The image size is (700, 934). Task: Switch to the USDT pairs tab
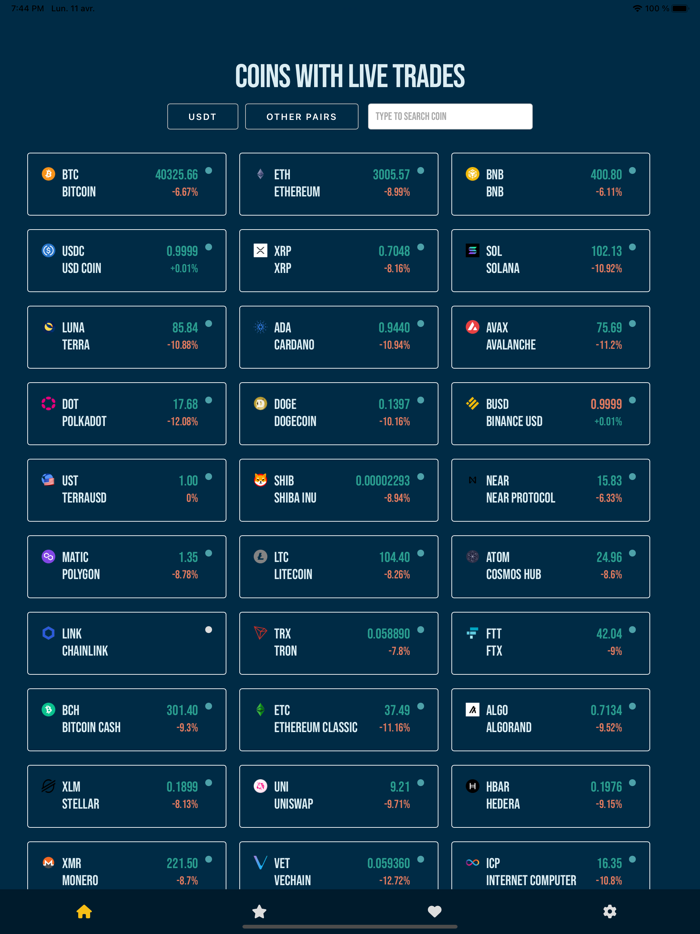(x=202, y=116)
